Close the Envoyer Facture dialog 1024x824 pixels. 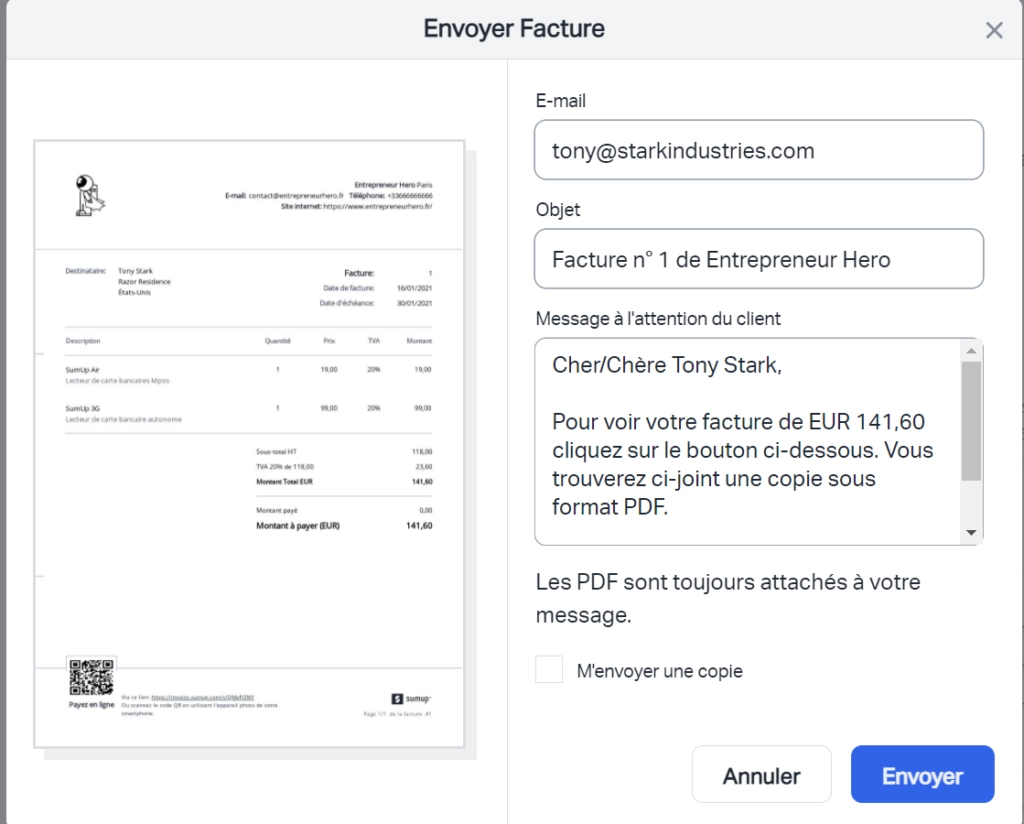(x=994, y=30)
